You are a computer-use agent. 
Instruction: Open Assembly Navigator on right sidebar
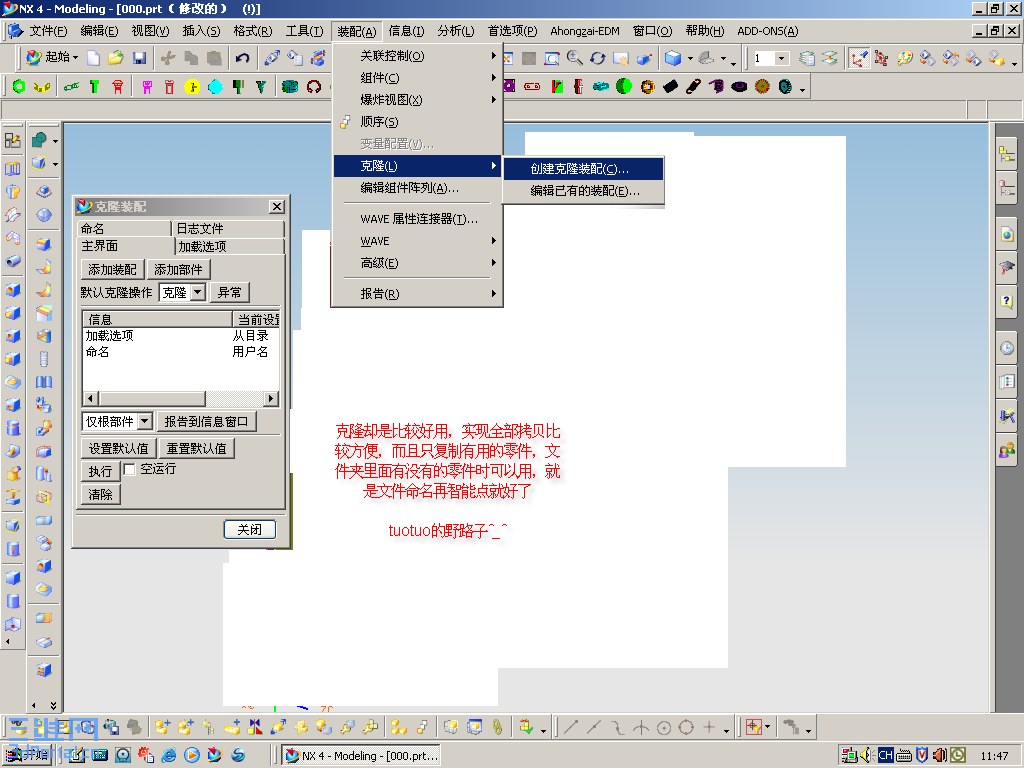[1007, 155]
